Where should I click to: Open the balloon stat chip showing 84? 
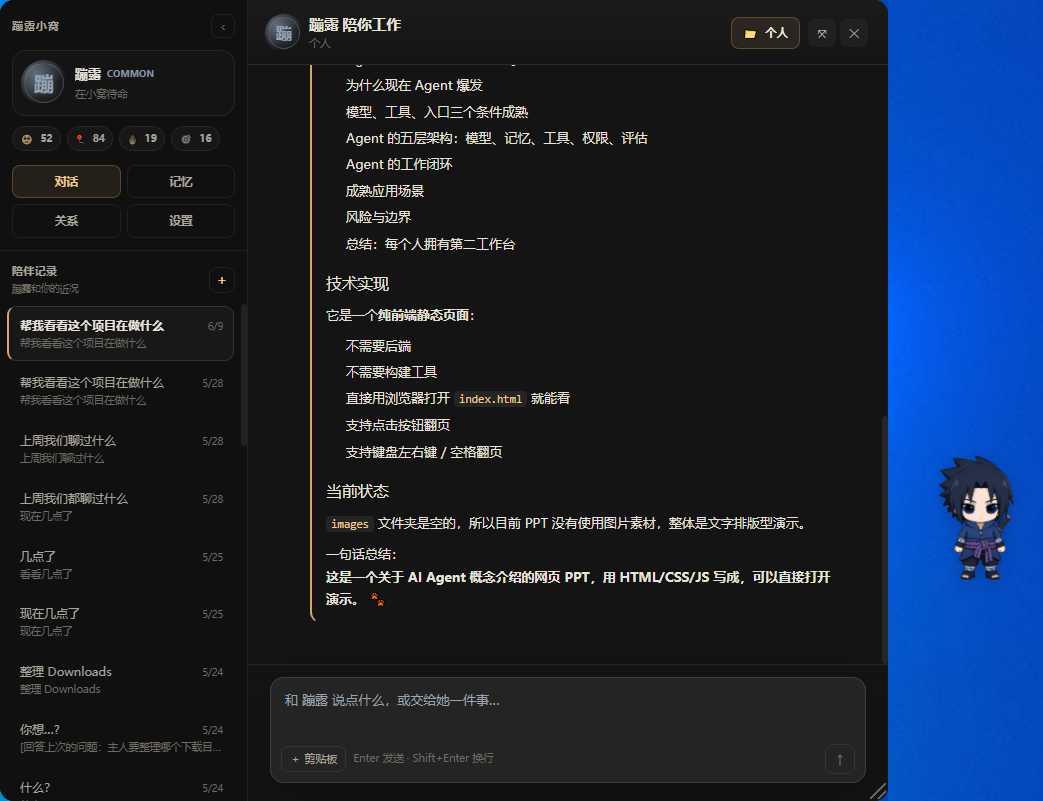(x=90, y=138)
